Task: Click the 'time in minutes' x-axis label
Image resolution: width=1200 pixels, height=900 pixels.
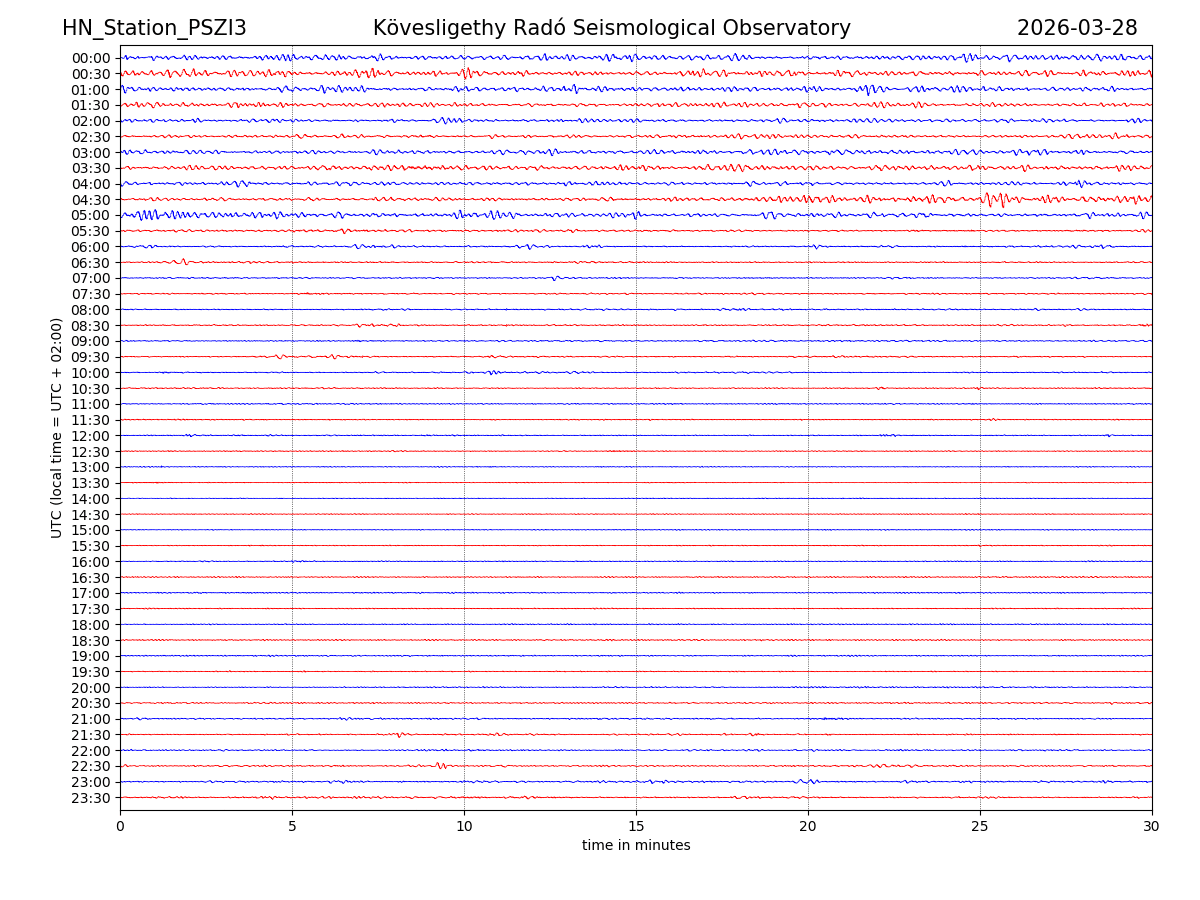Action: [x=636, y=846]
